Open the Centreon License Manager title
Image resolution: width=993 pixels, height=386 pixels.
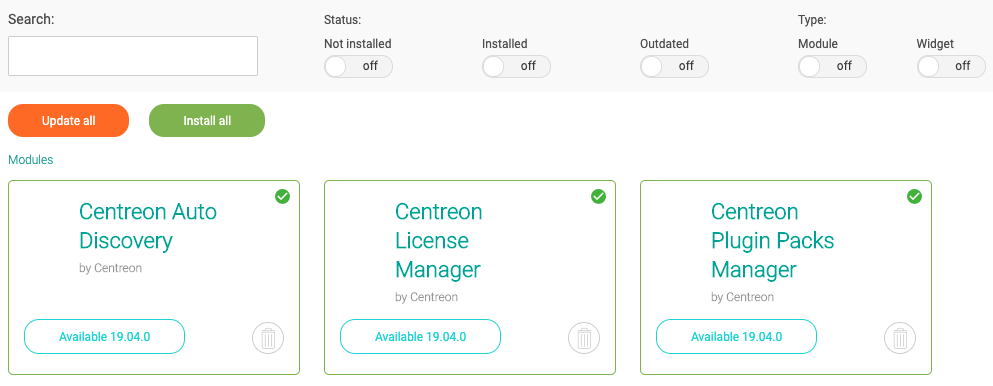pyautogui.click(x=439, y=240)
